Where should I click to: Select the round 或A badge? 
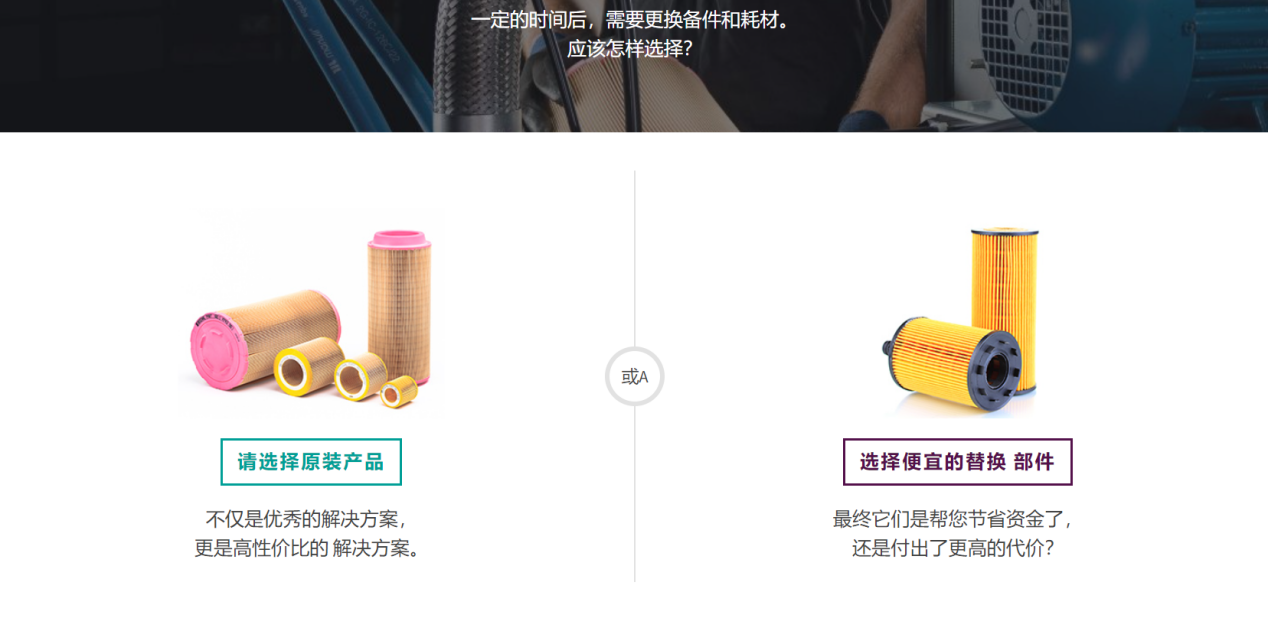coord(634,377)
